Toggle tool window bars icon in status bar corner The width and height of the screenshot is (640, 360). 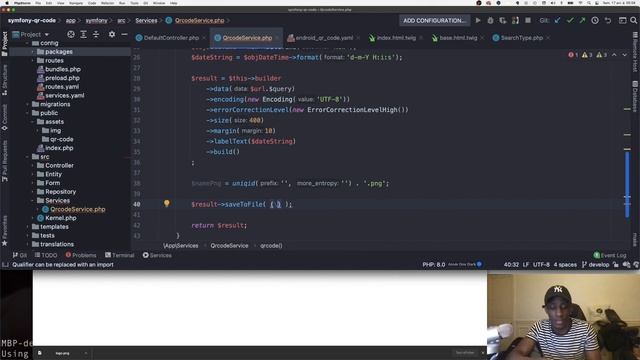[5, 265]
